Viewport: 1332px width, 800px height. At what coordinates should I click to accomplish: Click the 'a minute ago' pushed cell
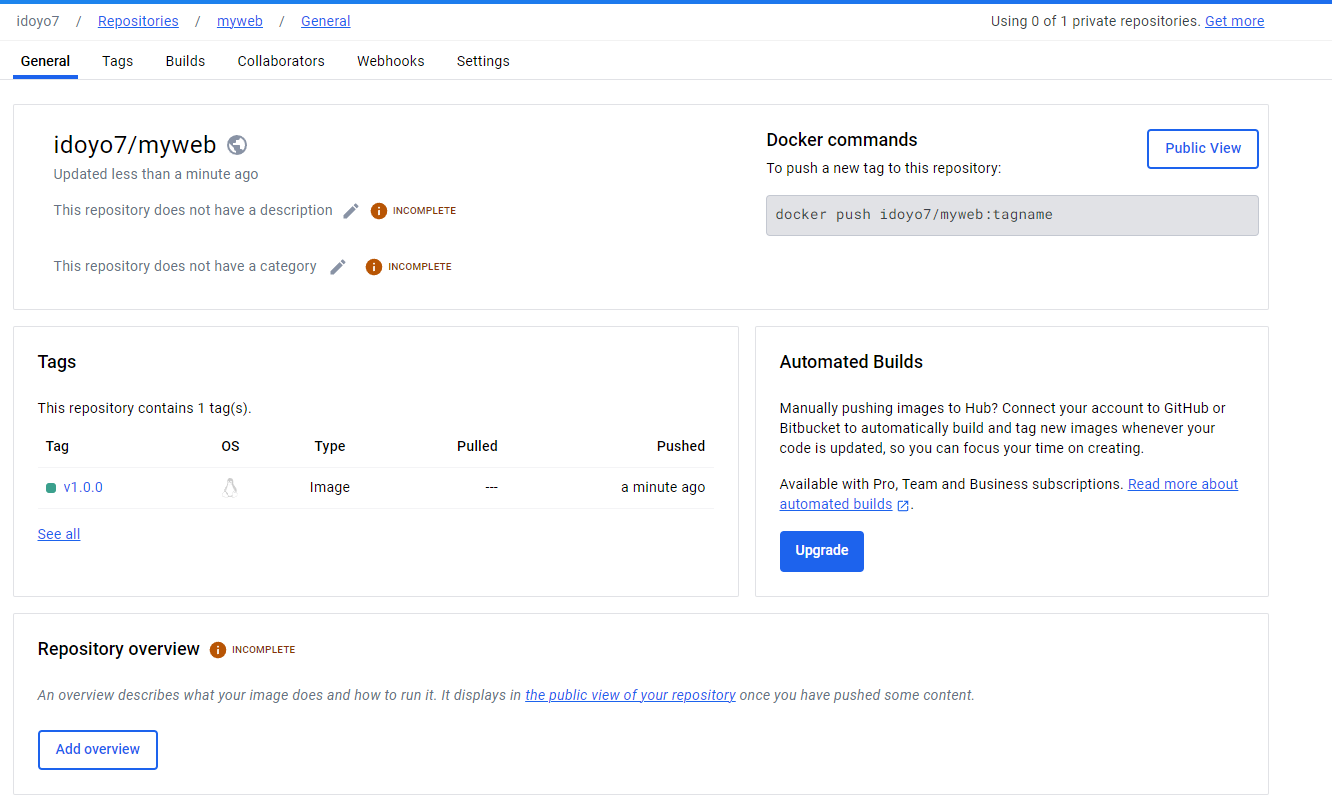(x=663, y=488)
